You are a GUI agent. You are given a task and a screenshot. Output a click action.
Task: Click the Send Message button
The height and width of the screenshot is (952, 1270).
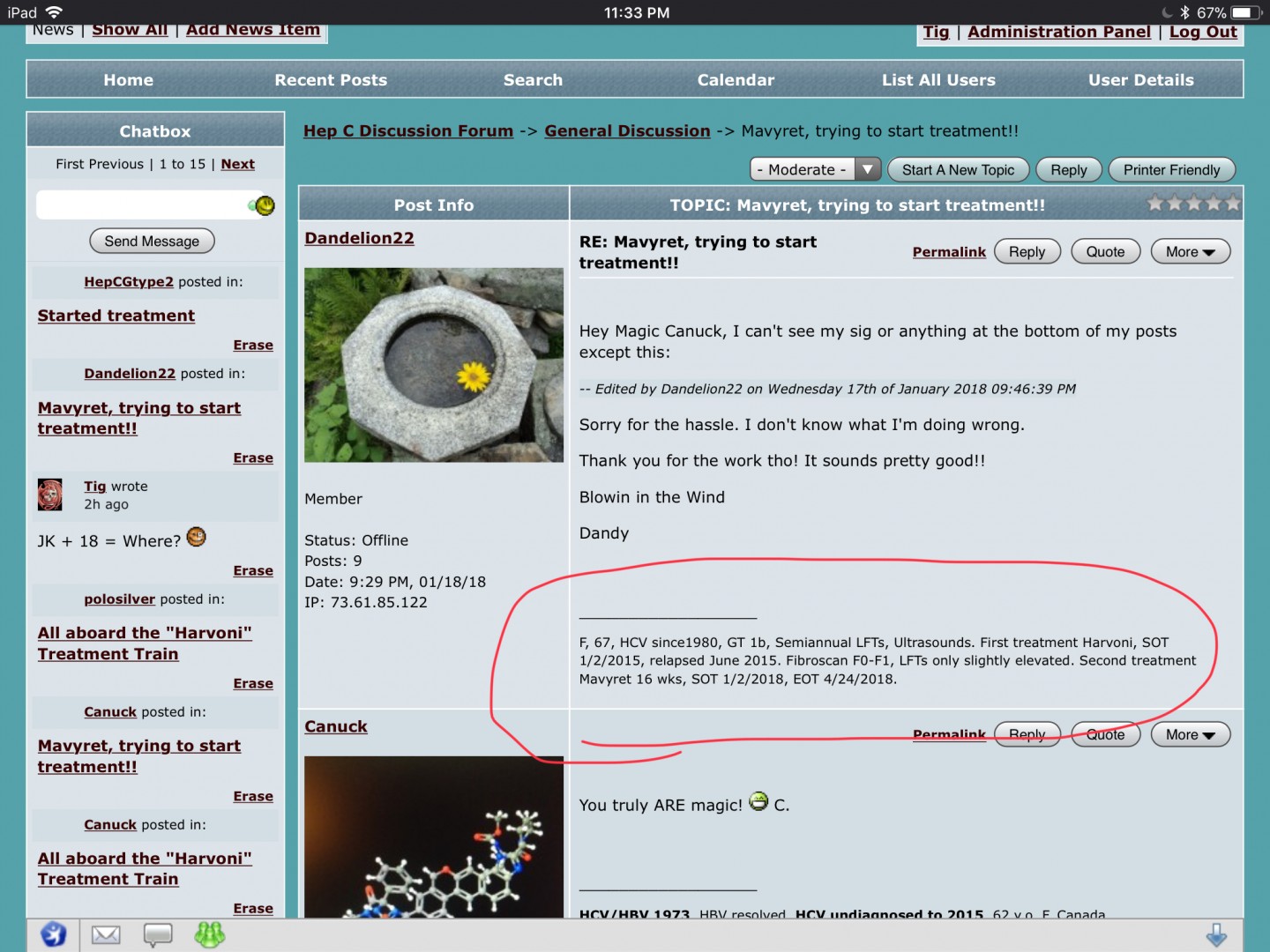pos(152,242)
